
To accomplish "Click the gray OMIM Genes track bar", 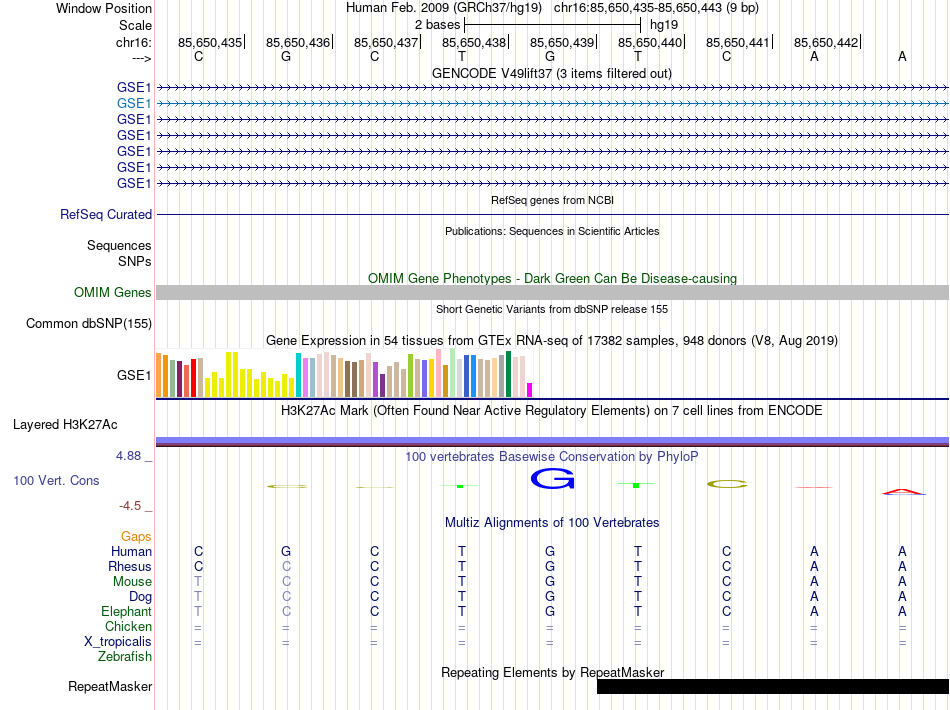I will point(552,292).
